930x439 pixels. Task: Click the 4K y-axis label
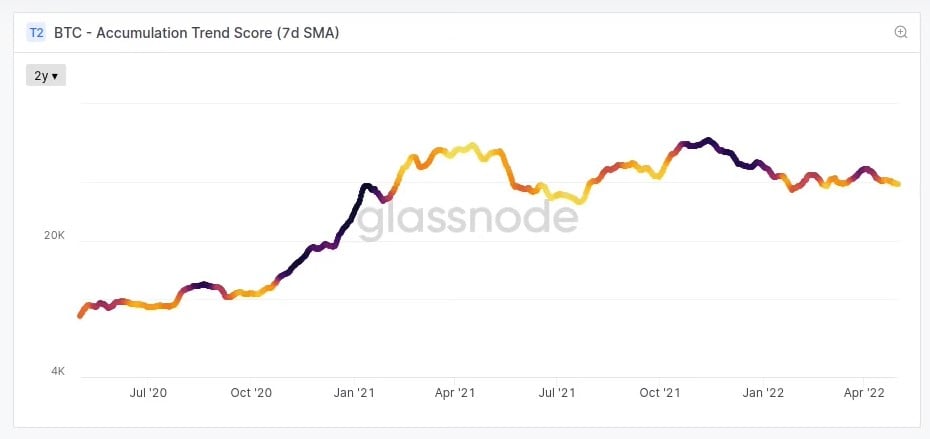pos(58,371)
